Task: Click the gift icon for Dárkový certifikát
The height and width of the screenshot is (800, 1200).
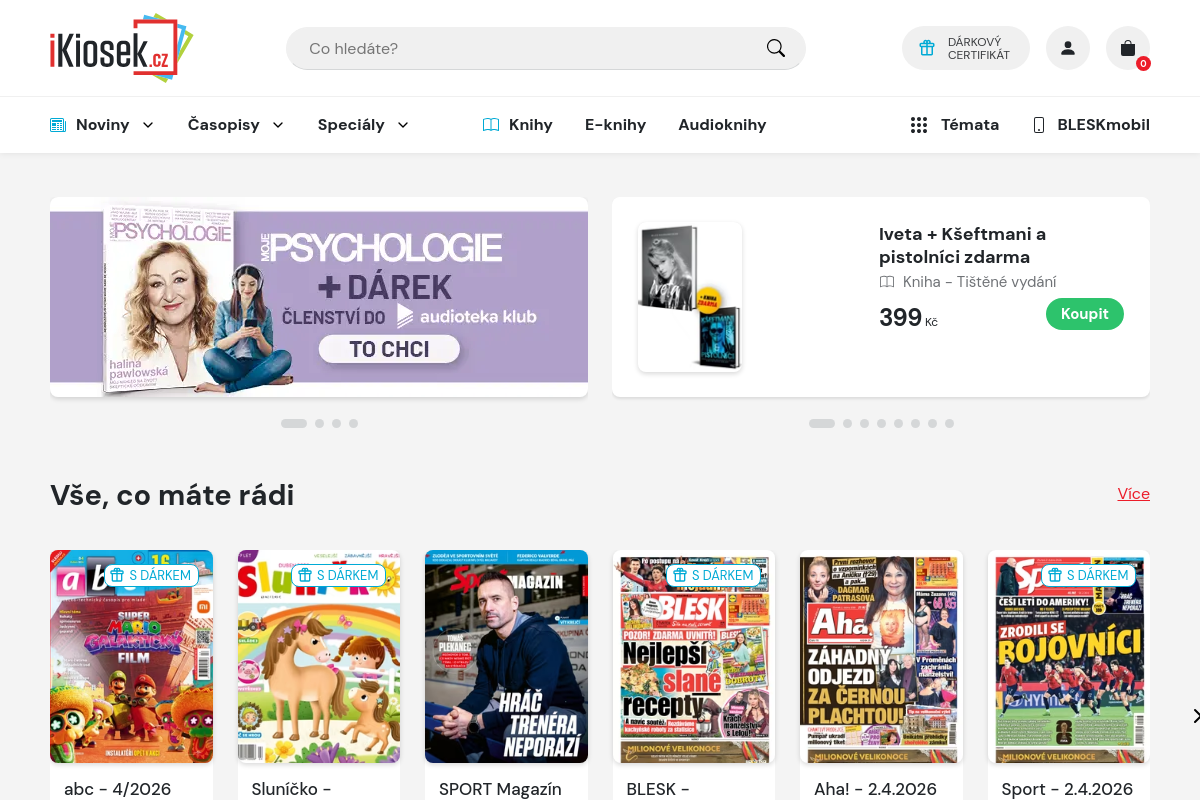Action: (927, 48)
